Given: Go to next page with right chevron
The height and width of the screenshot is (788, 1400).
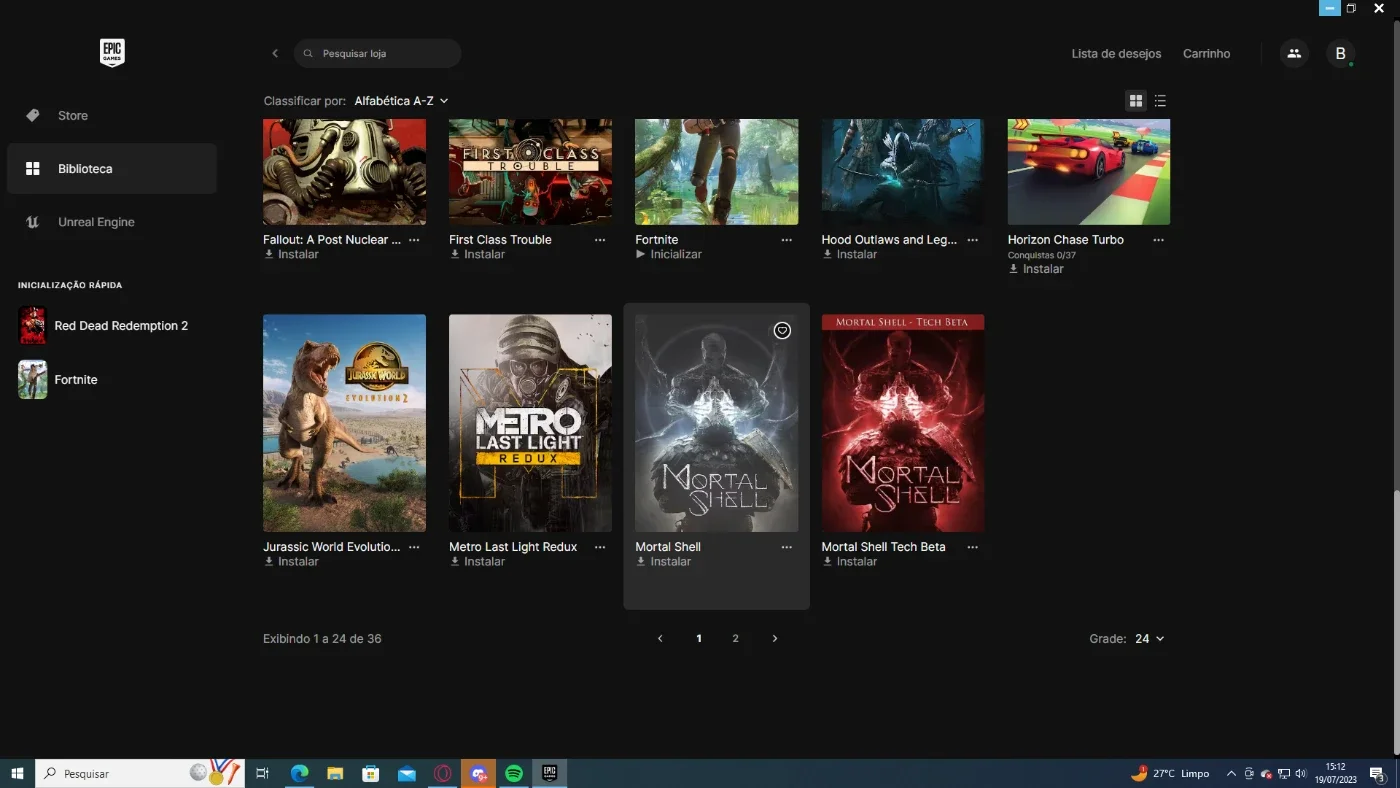Looking at the screenshot, I should pyautogui.click(x=775, y=639).
